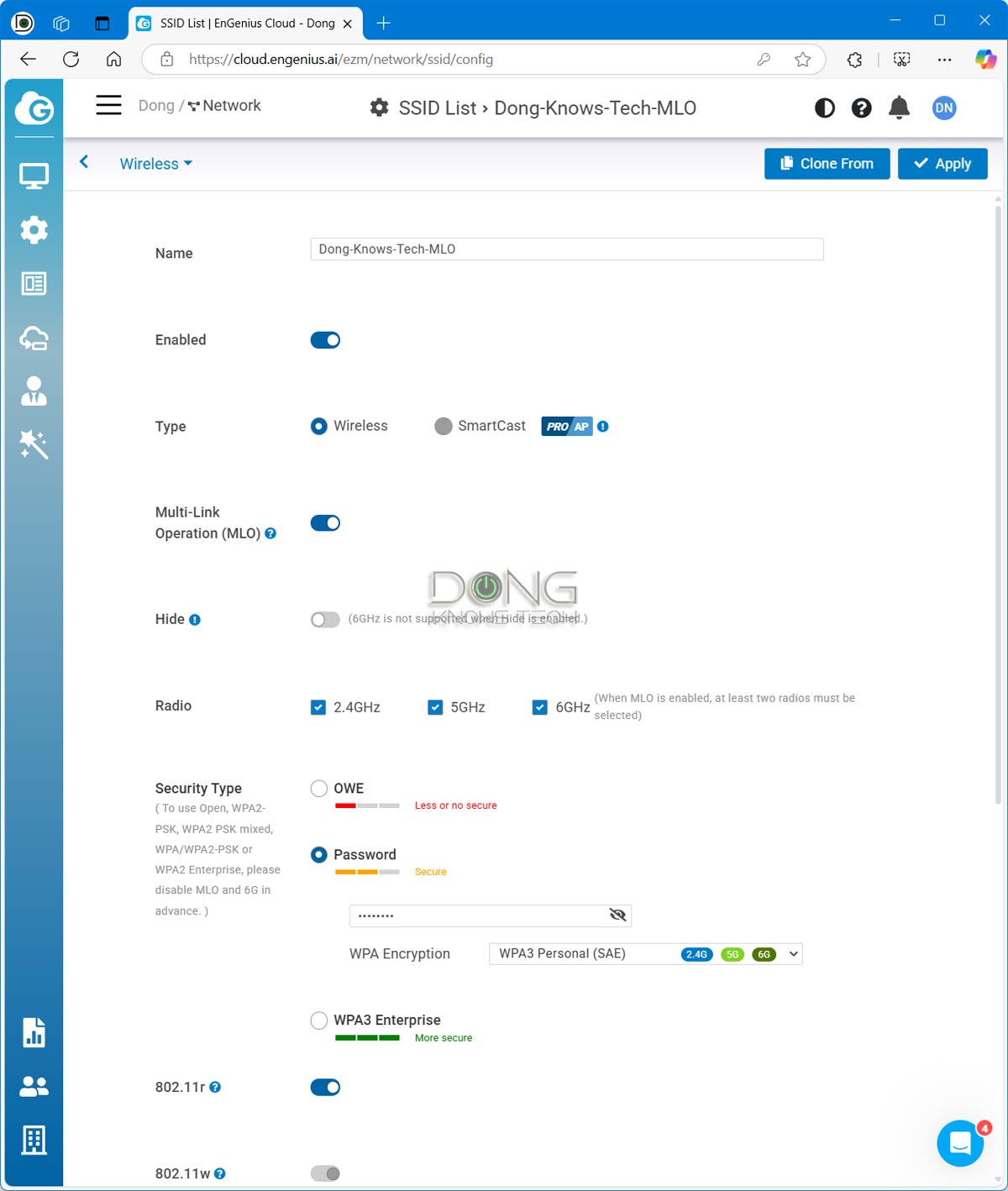Open the monitor dashboard sidebar icon
The width and height of the screenshot is (1008, 1191).
(34, 176)
